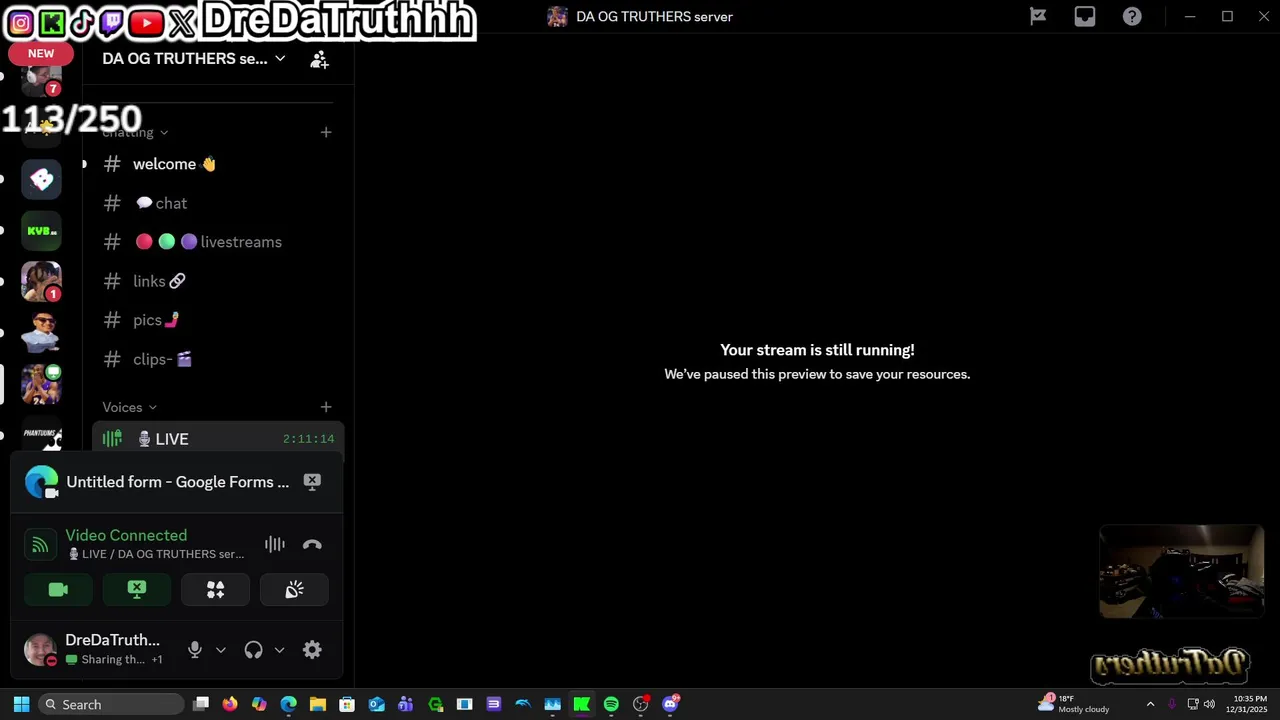Mute the microphone

point(195,650)
